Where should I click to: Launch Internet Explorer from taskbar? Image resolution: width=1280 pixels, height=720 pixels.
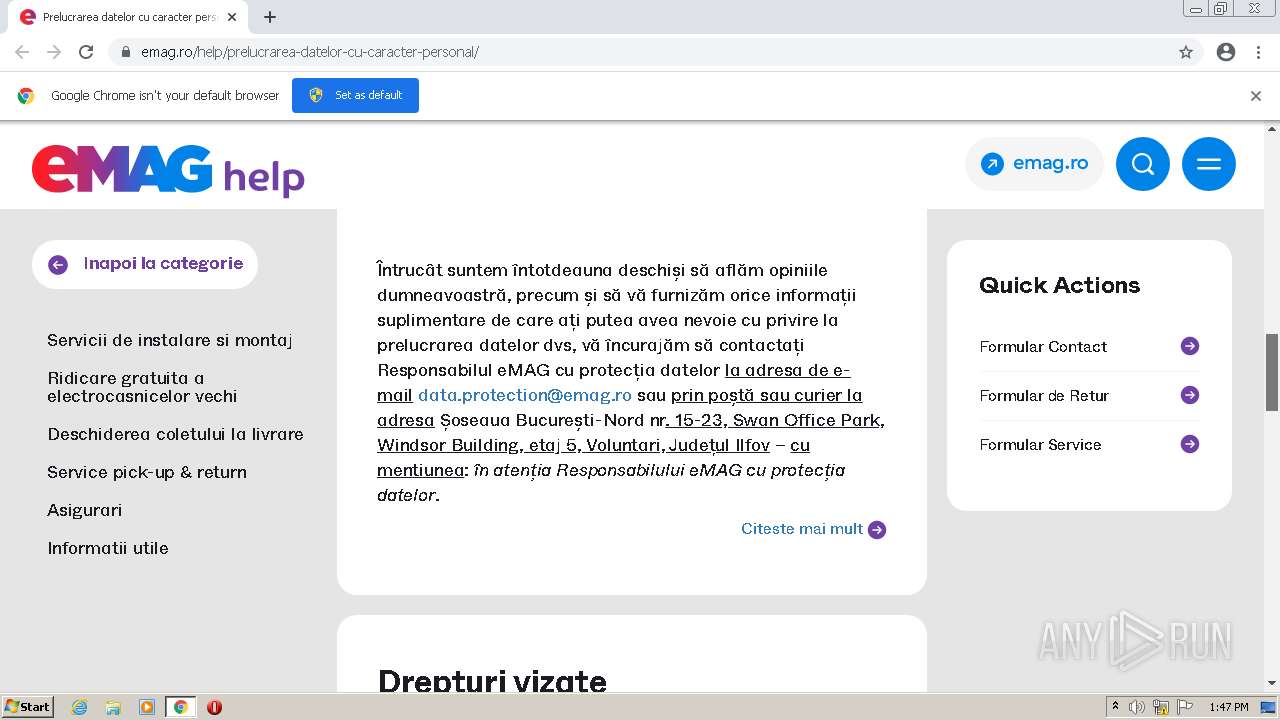[80, 707]
